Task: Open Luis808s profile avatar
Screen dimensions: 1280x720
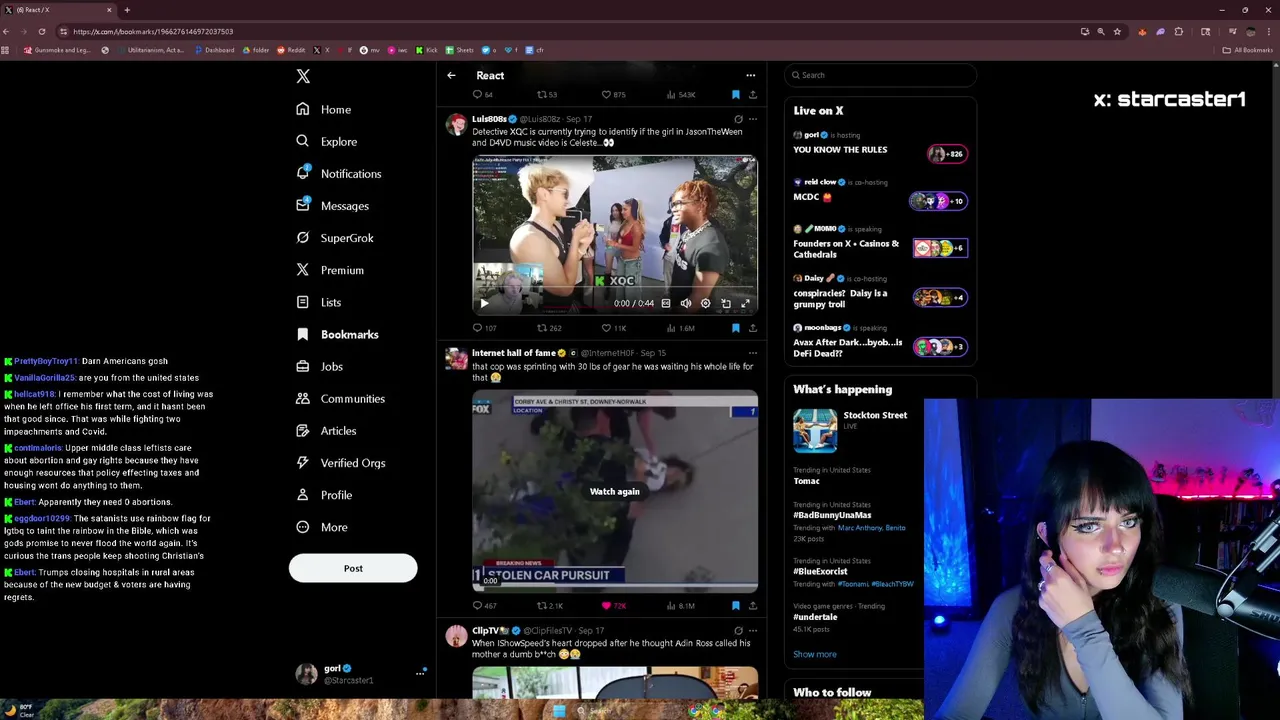Action: [456, 124]
